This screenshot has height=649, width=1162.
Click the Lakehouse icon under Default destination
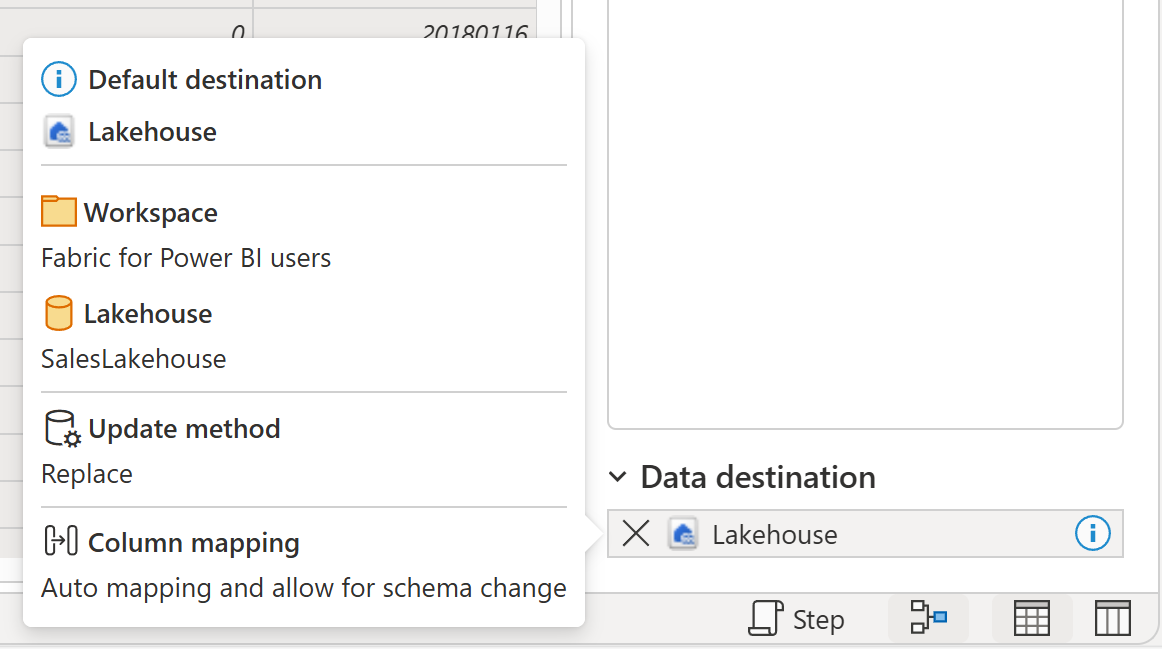coord(58,131)
